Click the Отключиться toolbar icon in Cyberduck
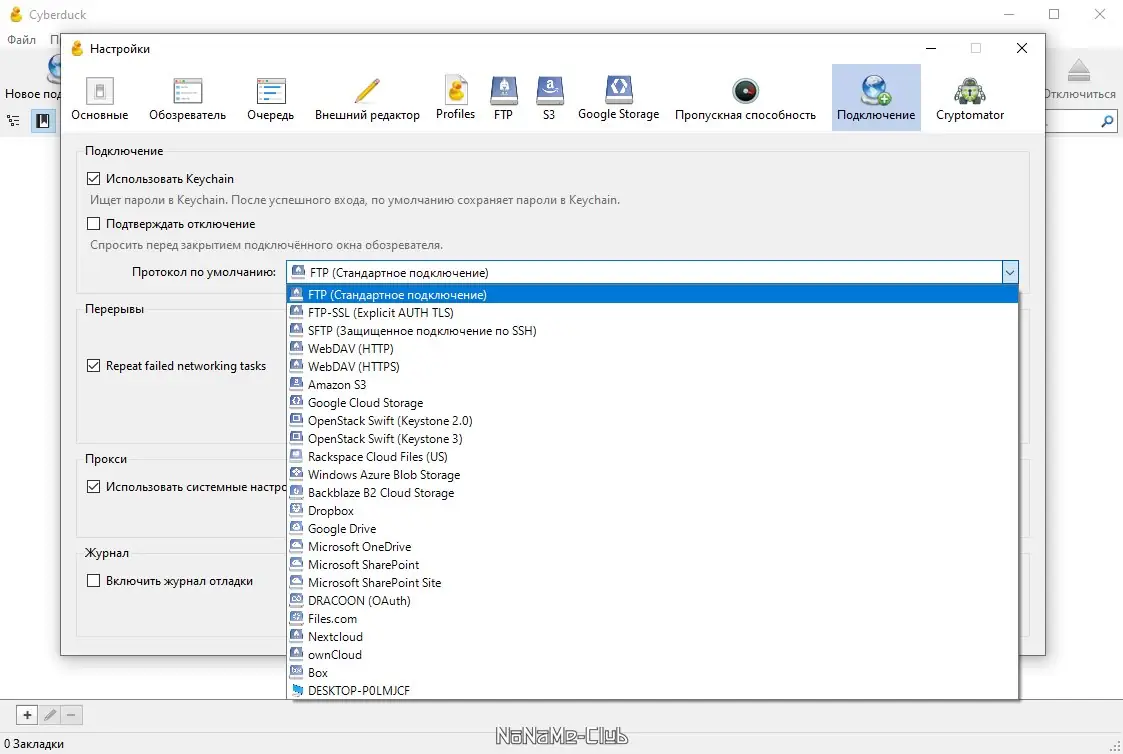The image size is (1123, 754). tap(1079, 79)
